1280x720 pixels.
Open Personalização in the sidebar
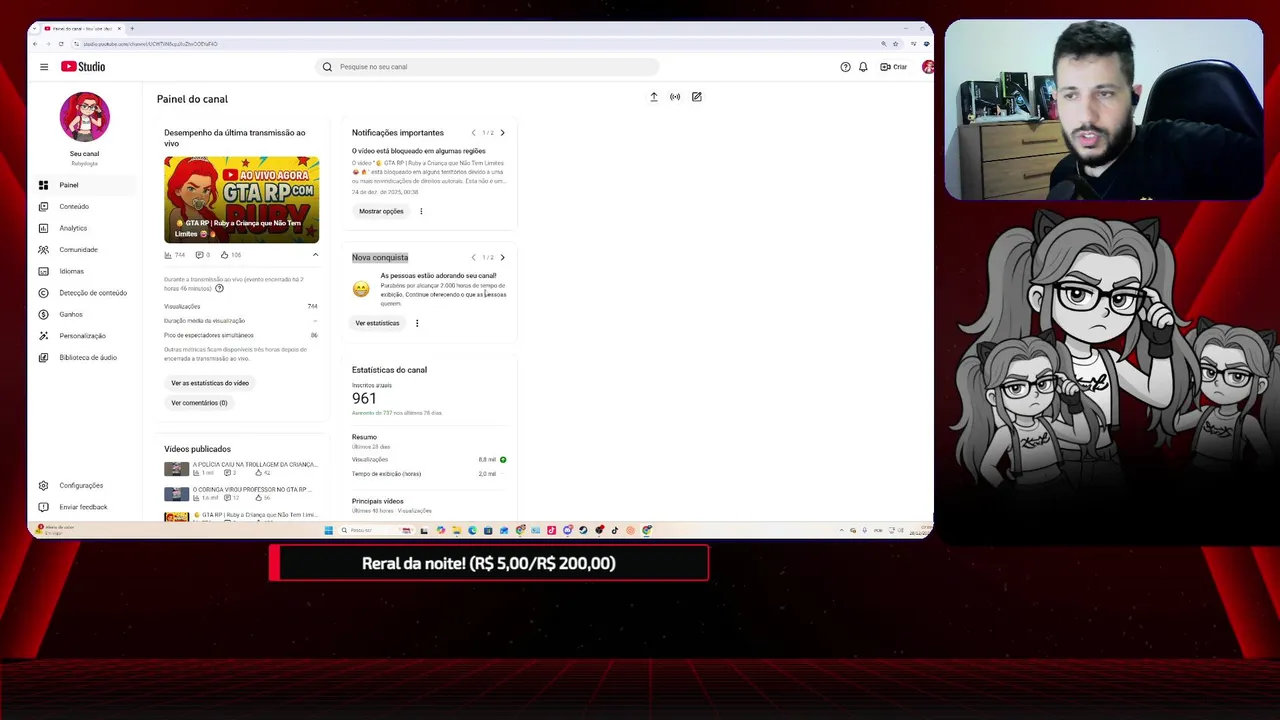(84, 336)
